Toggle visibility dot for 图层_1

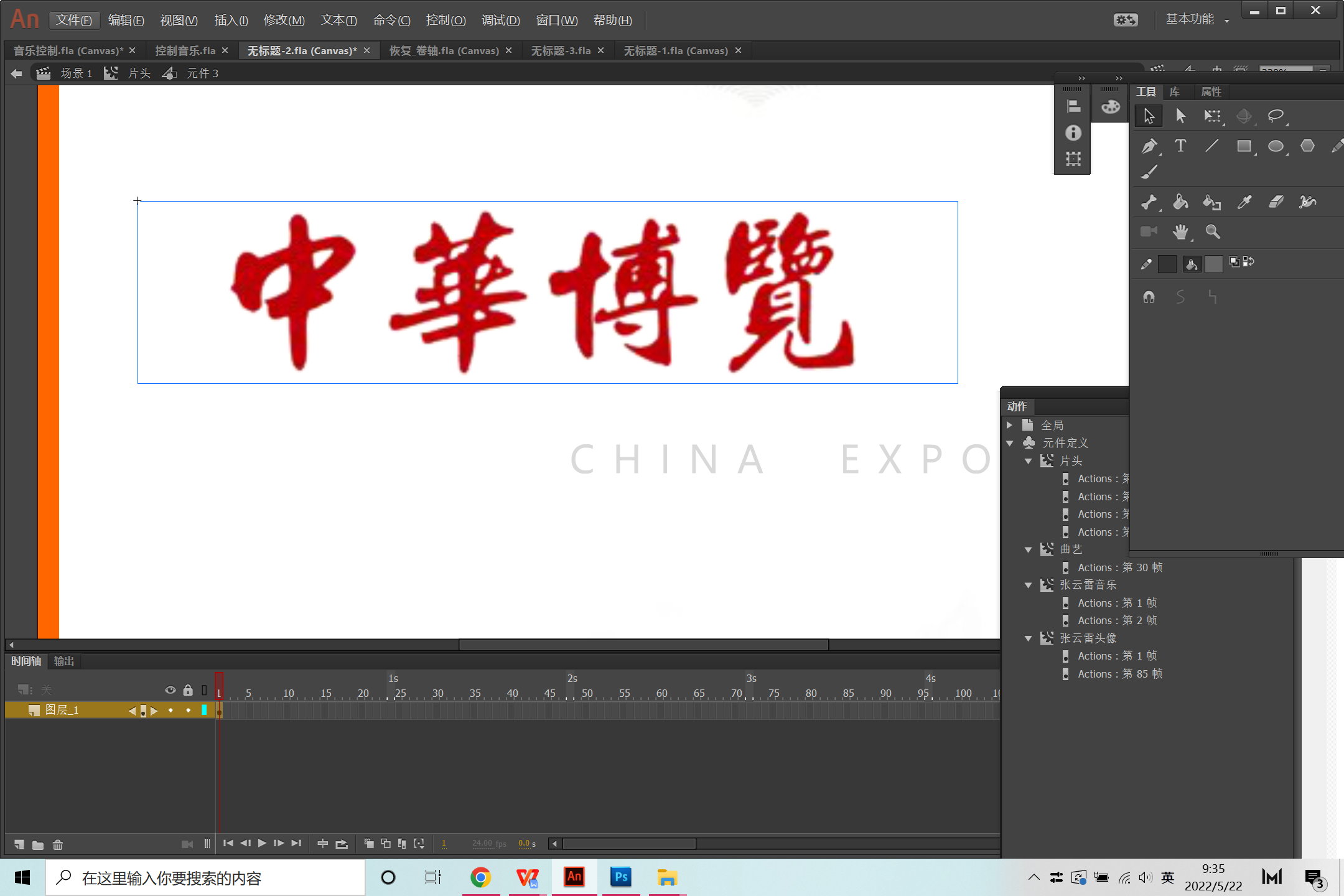click(x=170, y=711)
